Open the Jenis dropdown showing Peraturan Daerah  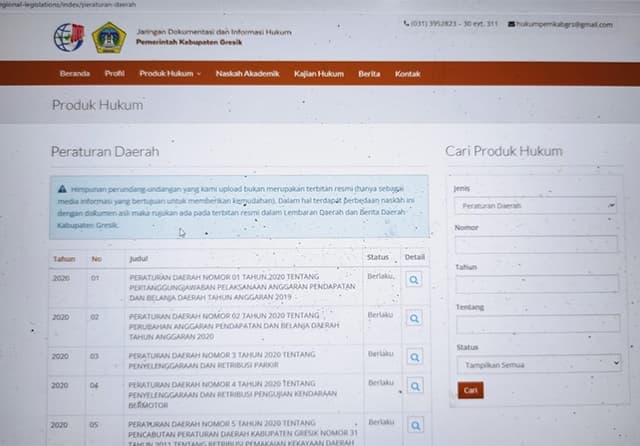click(536, 205)
